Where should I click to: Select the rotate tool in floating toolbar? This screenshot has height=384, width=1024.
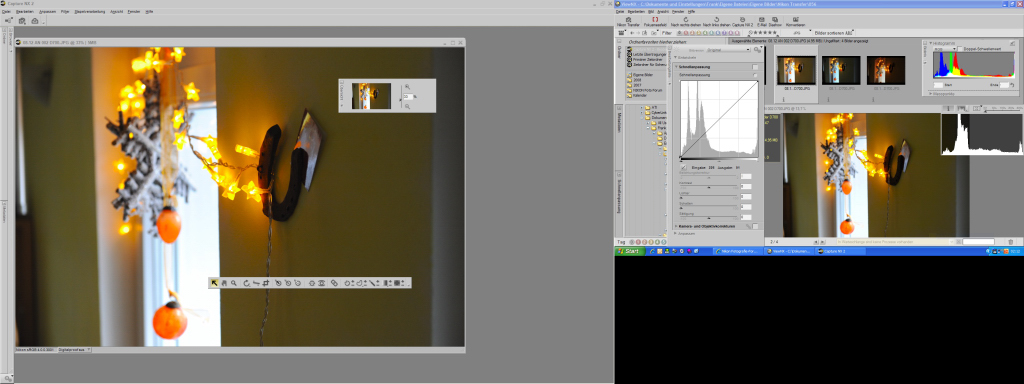tap(246, 283)
